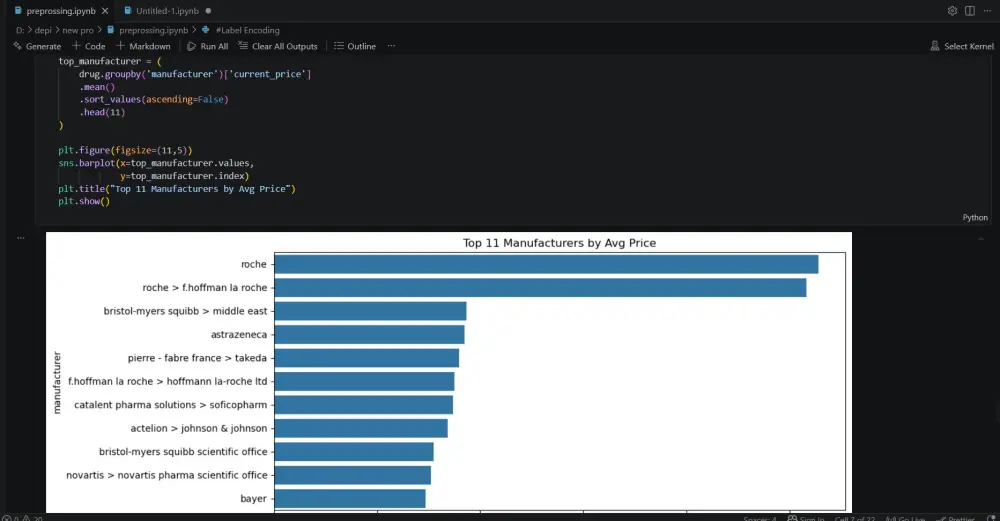Click 'bristol-myers squibb > middle east' axis label
The width and height of the screenshot is (1000, 521).
[x=186, y=311]
